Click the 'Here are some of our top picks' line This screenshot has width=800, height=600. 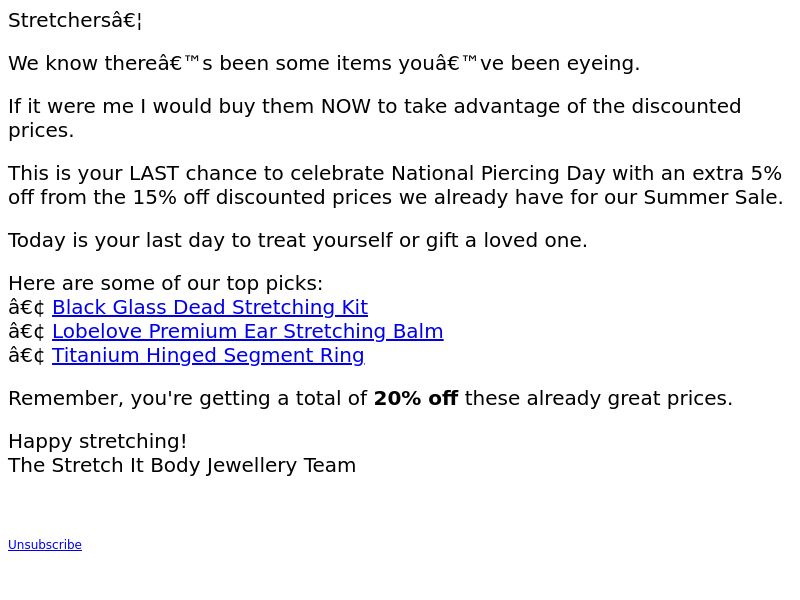pos(165,284)
